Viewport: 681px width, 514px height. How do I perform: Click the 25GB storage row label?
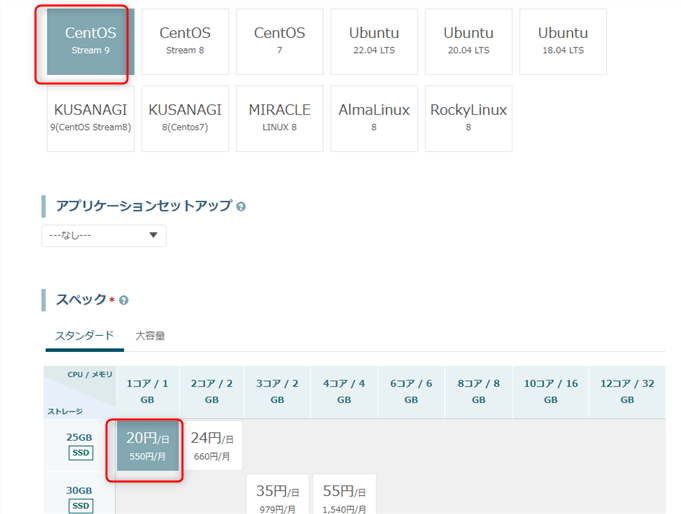click(x=79, y=437)
